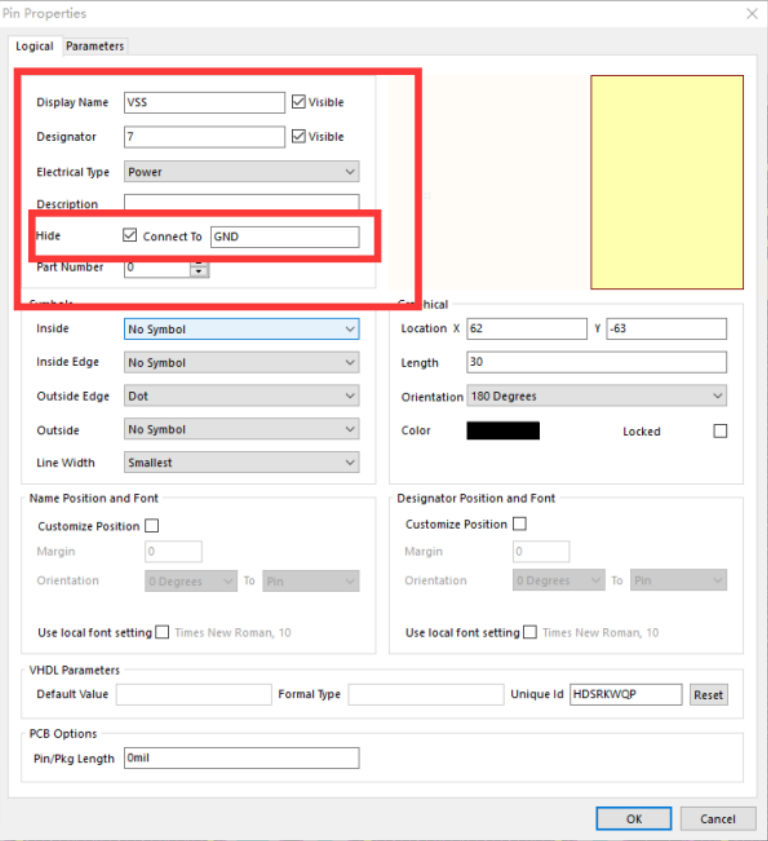Click the Pin/Pkg Length field
The width and height of the screenshot is (768, 841).
point(241,758)
